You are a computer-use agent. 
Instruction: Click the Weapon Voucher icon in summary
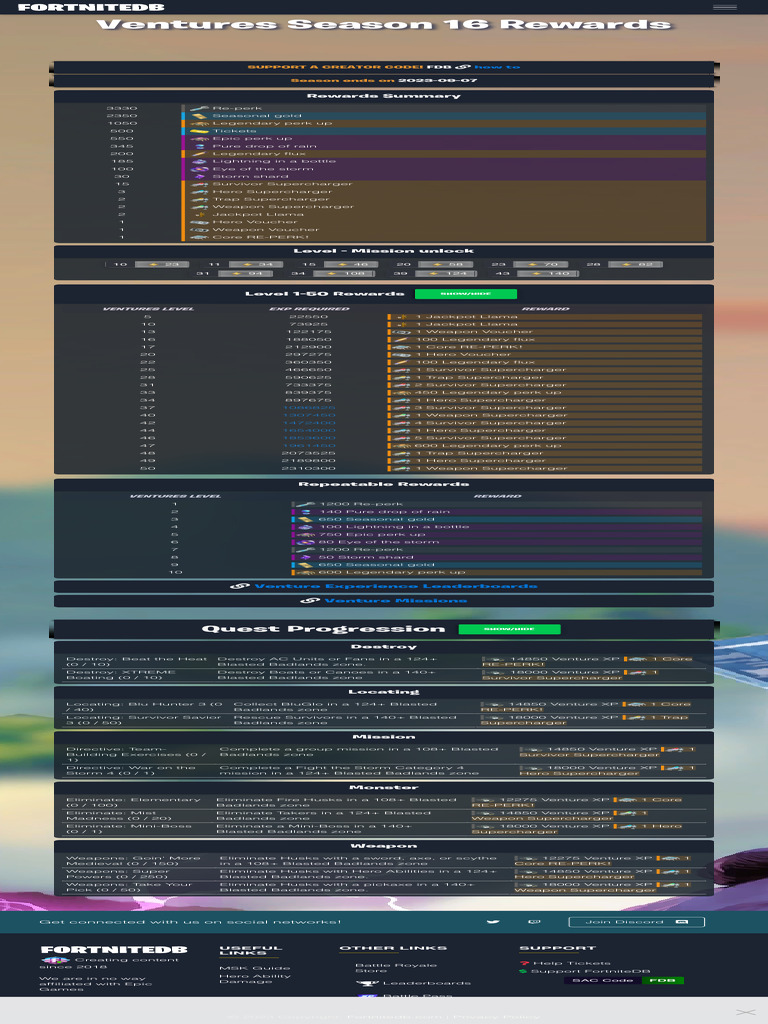click(199, 230)
